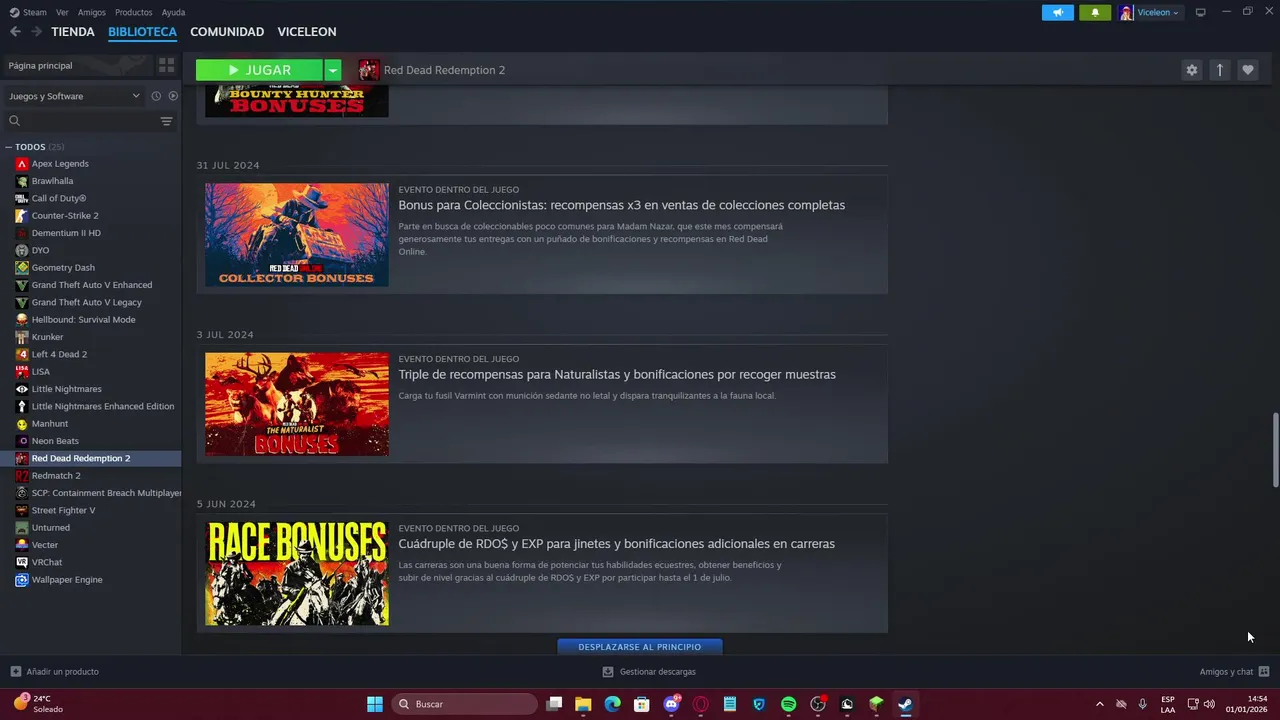Viewport: 1280px width, 720px height.
Task: Click Añadir un producto
Action: pos(54,672)
